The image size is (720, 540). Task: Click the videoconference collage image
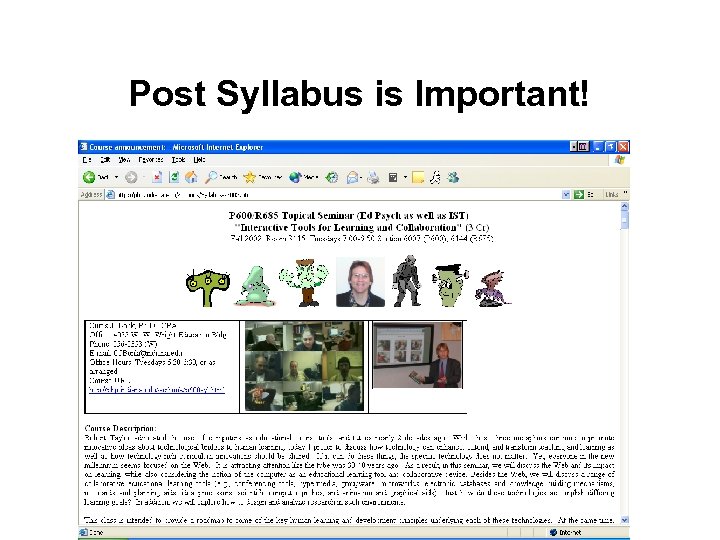[304, 366]
